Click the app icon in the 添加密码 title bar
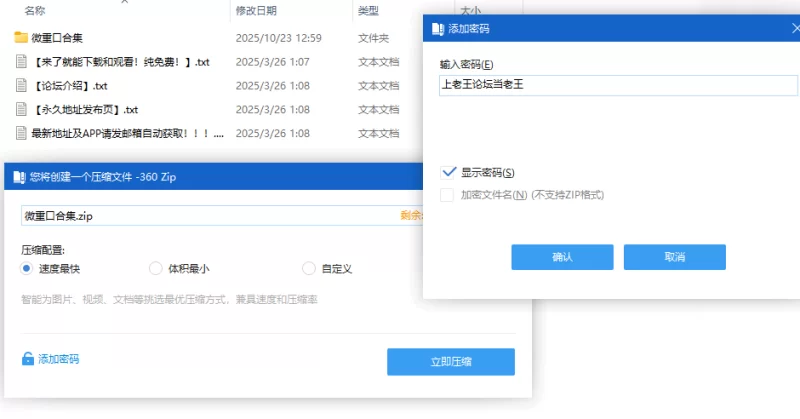The height and width of the screenshot is (419, 800). pyautogui.click(x=437, y=29)
